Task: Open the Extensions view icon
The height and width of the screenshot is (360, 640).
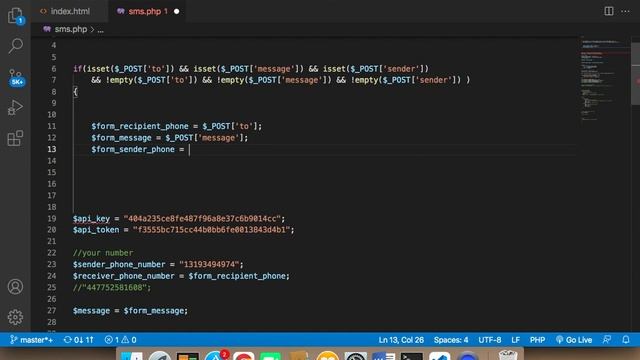Action: coord(16,138)
